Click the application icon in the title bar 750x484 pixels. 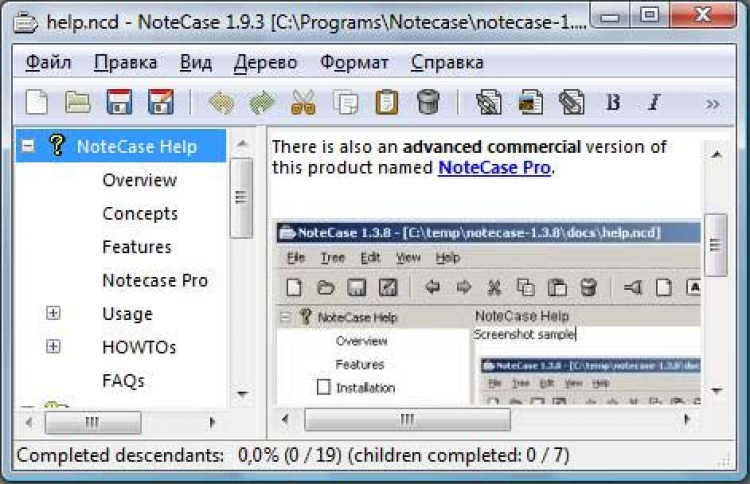pyautogui.click(x=25, y=22)
